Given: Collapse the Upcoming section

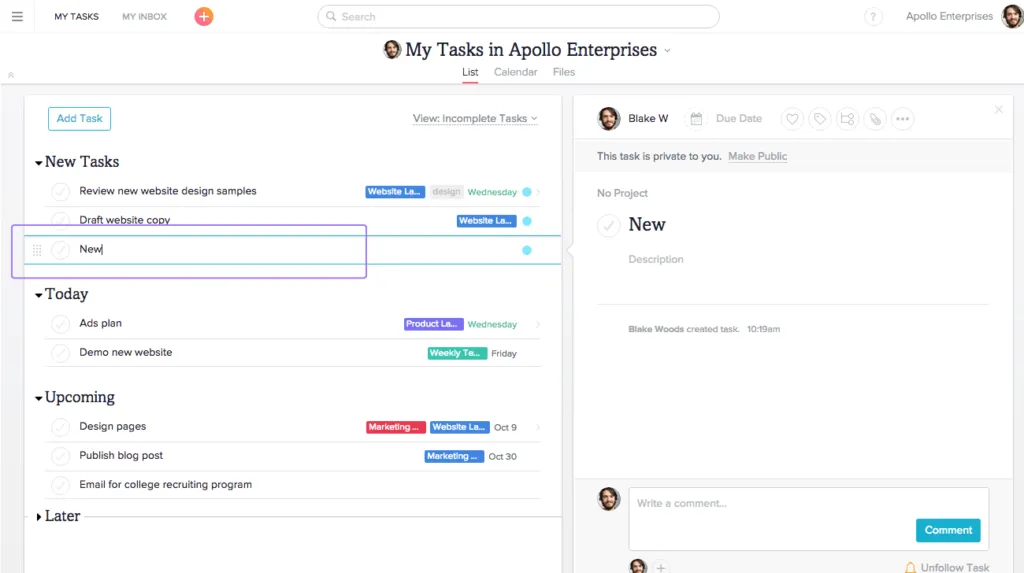Looking at the screenshot, I should coord(39,399).
